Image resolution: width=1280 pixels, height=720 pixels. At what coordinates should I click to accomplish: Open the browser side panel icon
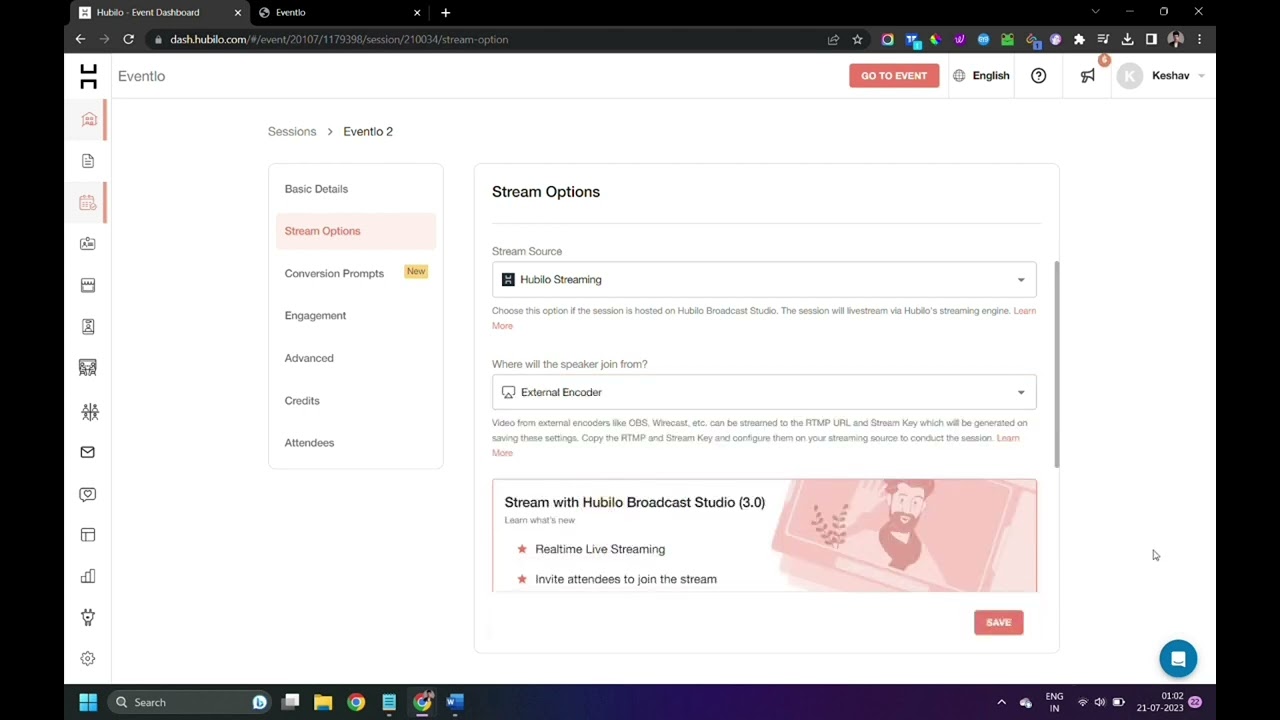[1151, 39]
